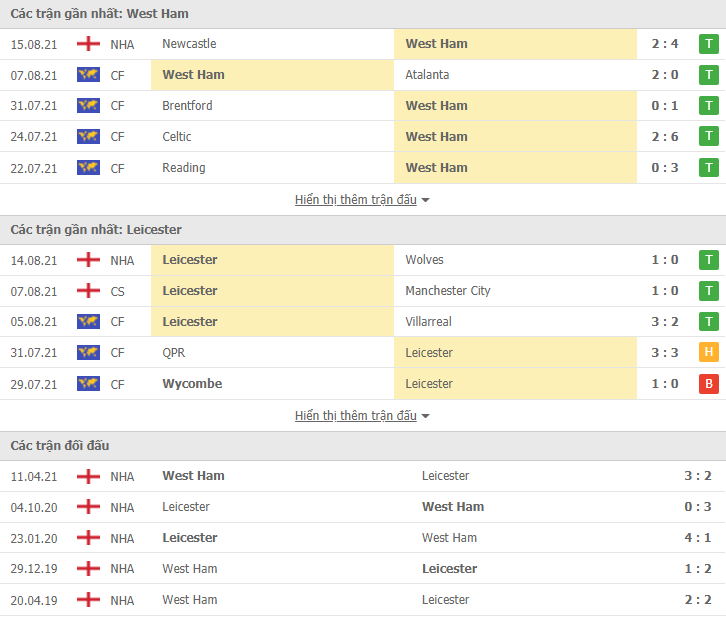This screenshot has width=726, height=617.
Task: Open the Manchester City team link
Action: click(448, 291)
